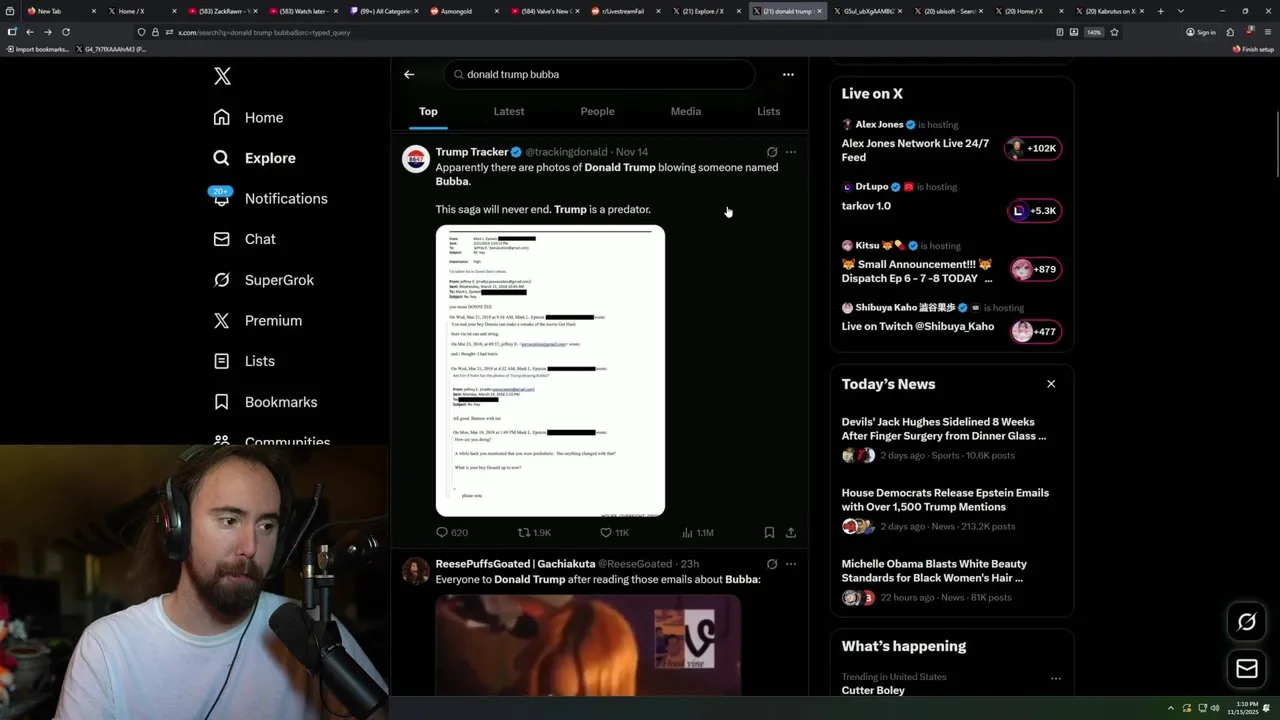Image resolution: width=1280 pixels, height=720 pixels.
Task: Click Finish setup bookmark button
Action: tap(1253, 49)
